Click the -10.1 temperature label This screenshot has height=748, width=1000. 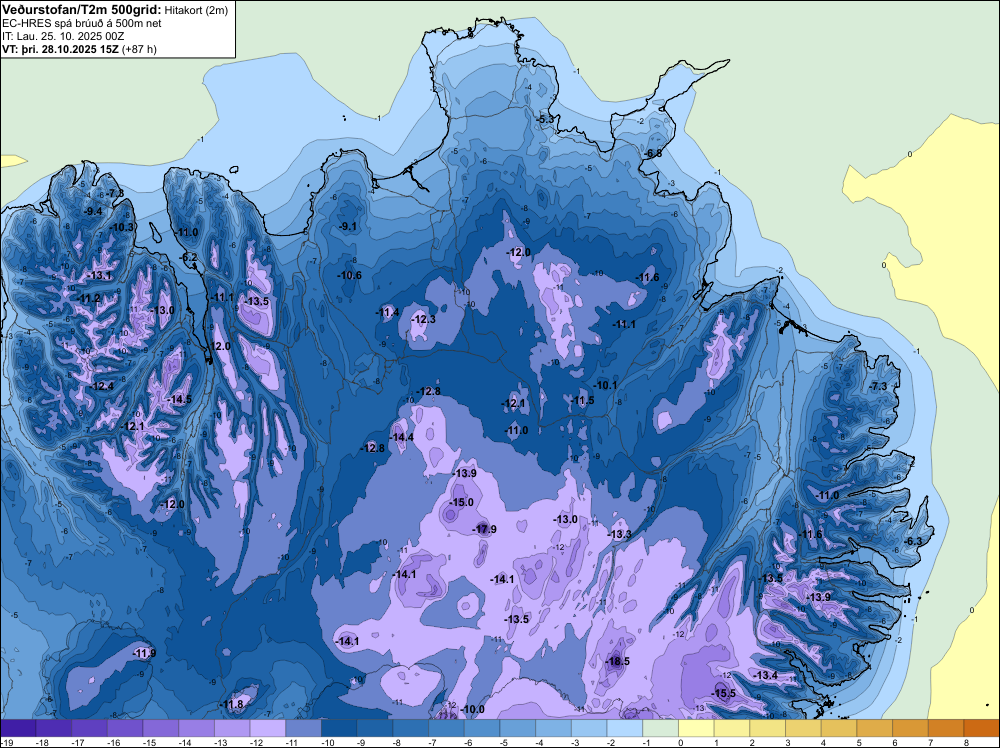(x=605, y=385)
